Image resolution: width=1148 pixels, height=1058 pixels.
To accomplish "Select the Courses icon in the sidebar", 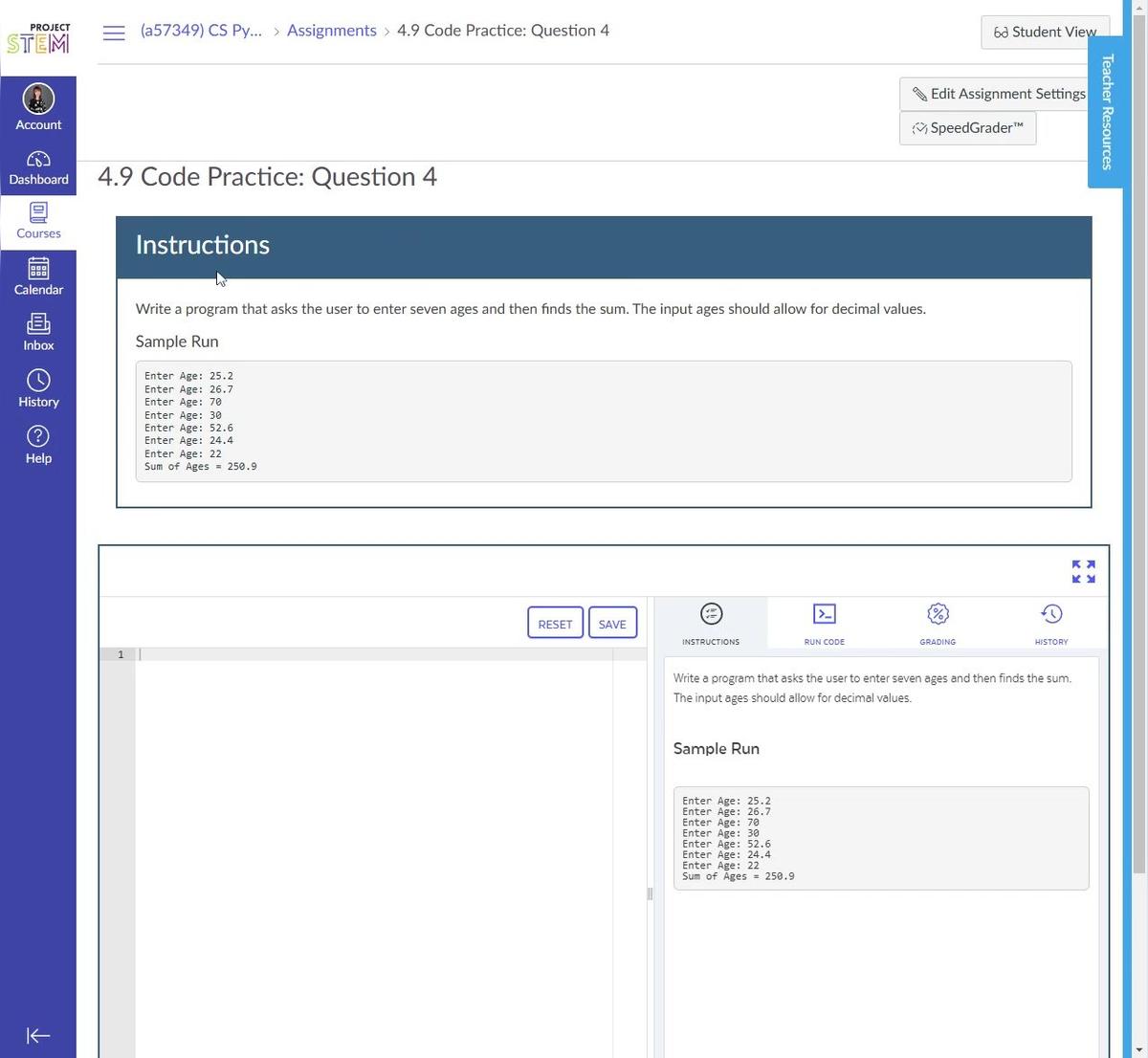I will [38, 220].
